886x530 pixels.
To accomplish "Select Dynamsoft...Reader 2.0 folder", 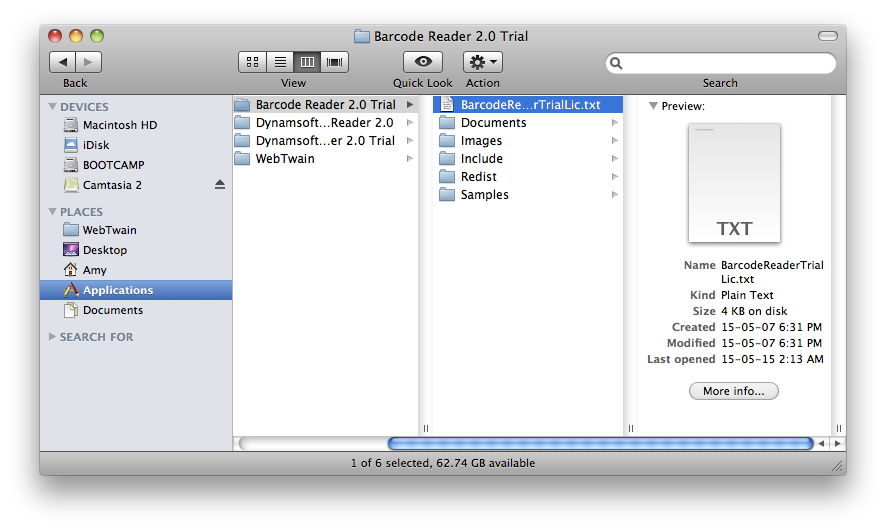I will [x=325, y=123].
